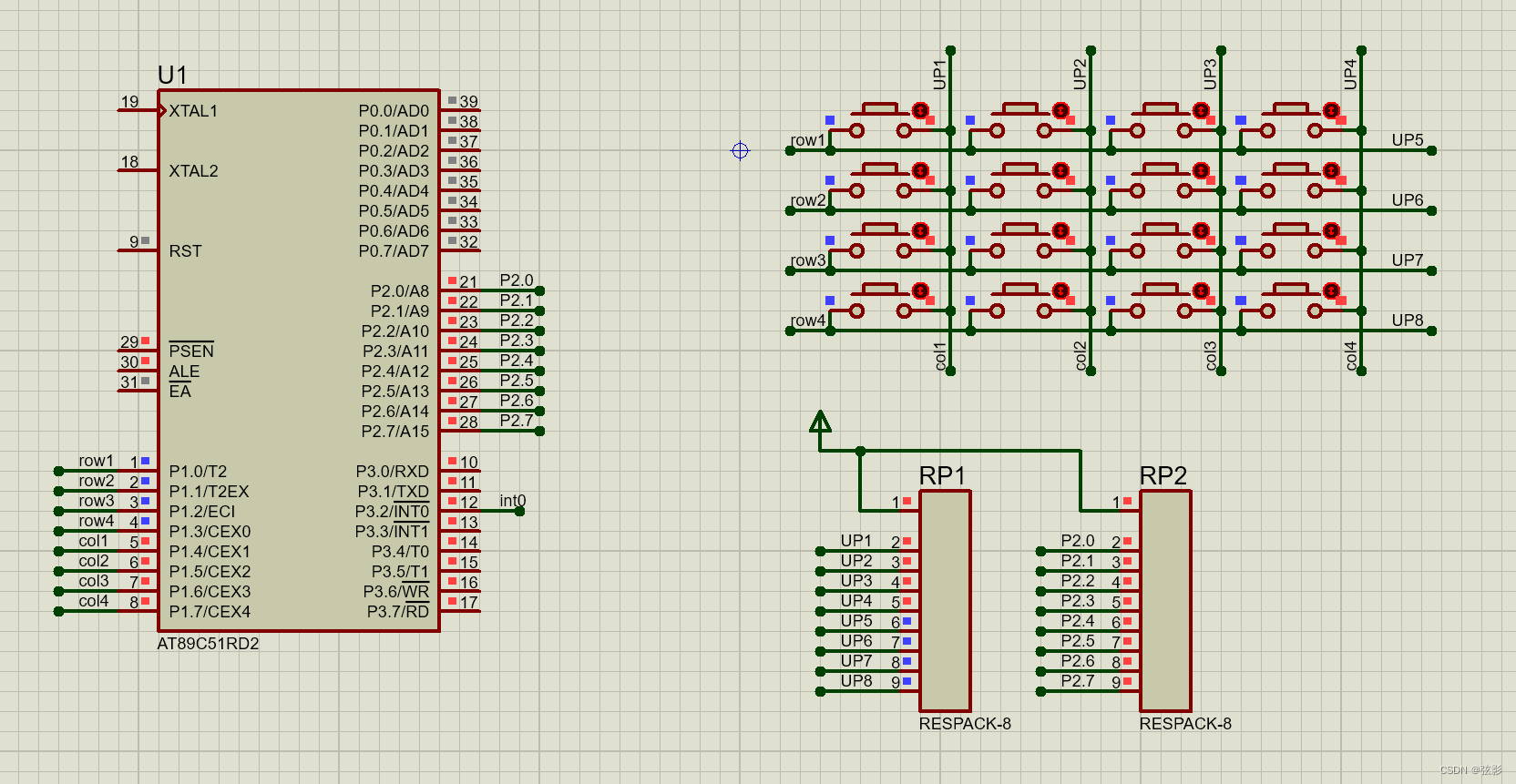Click the EA pin name on U1

coord(179,392)
